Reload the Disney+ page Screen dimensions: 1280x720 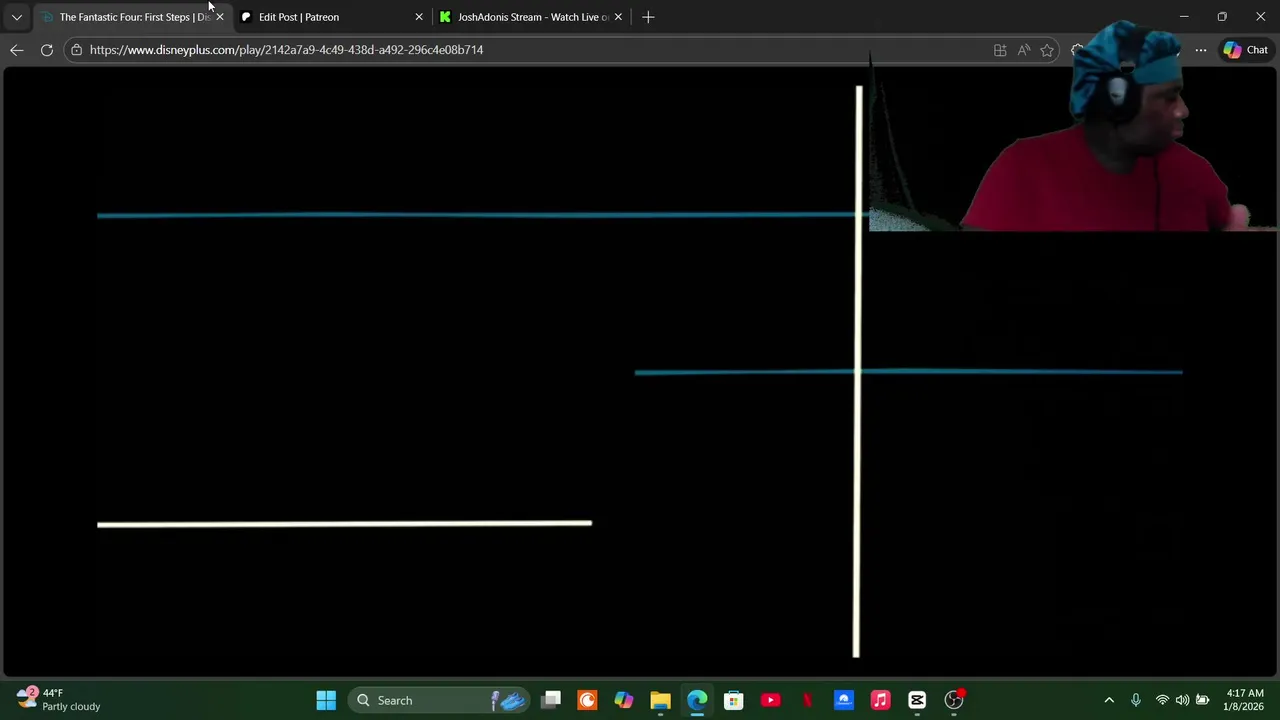click(47, 50)
